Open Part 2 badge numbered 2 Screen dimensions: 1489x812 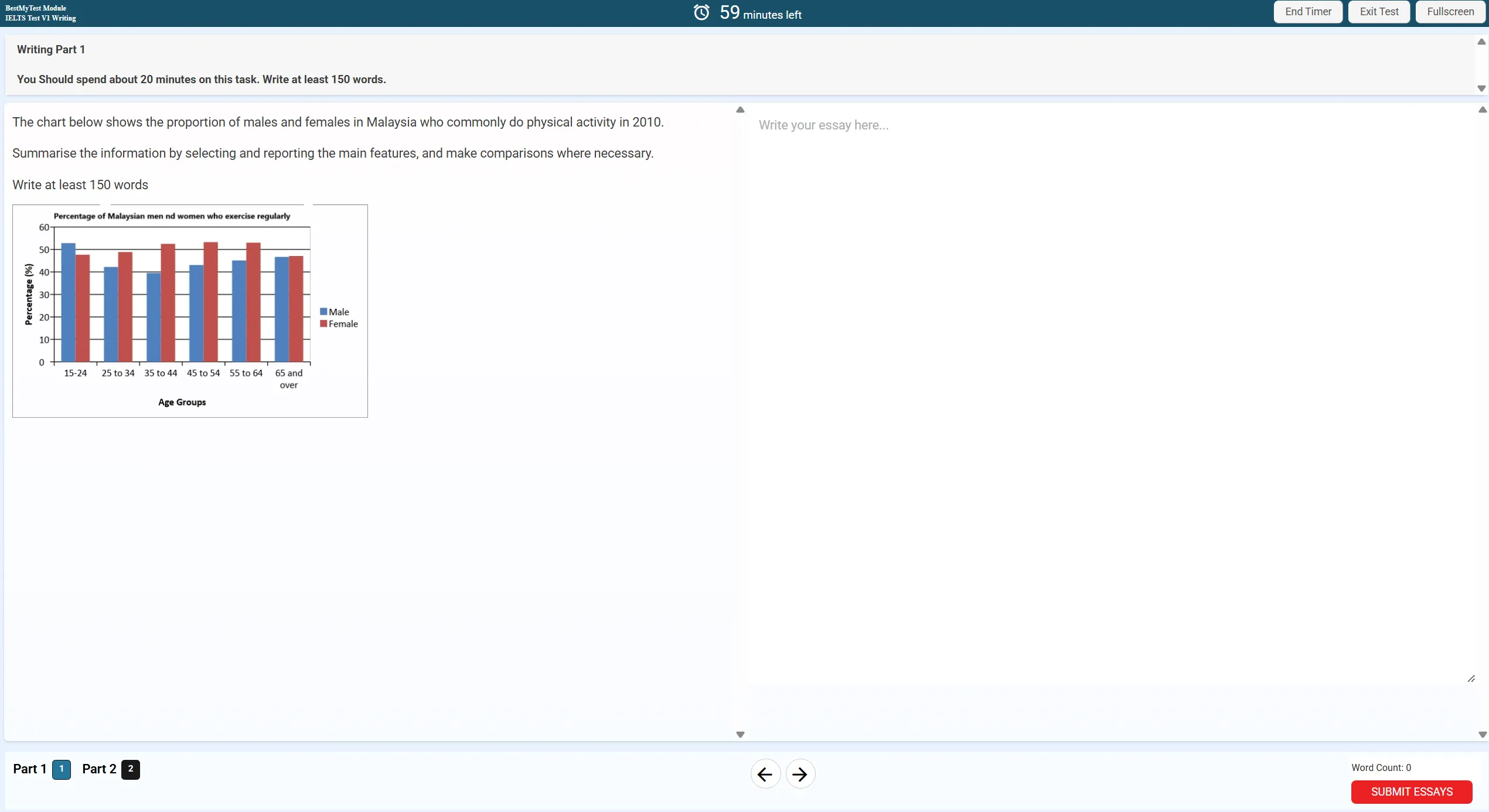coord(131,769)
